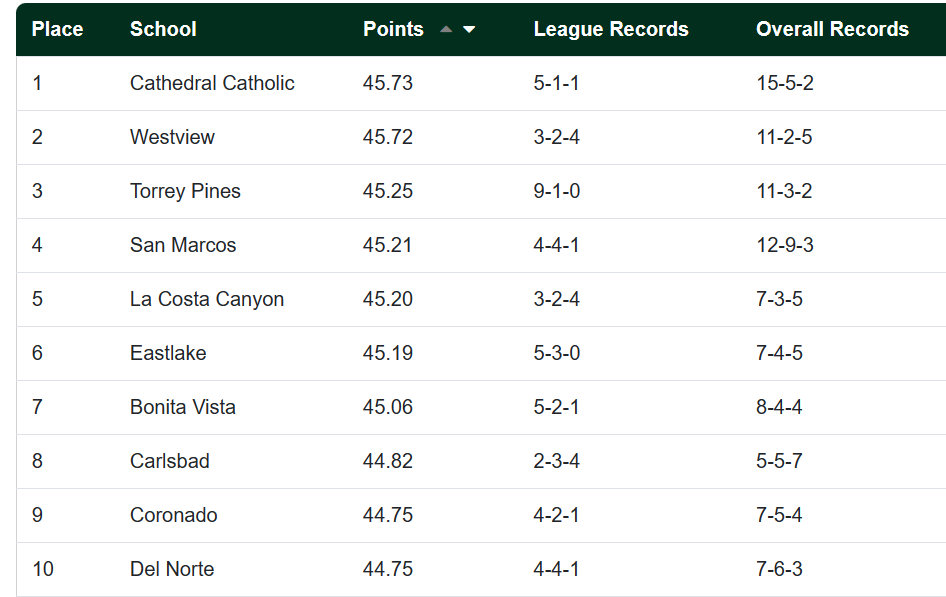The width and height of the screenshot is (946, 597).
Task: Select the Overall Records column header
Action: click(832, 29)
